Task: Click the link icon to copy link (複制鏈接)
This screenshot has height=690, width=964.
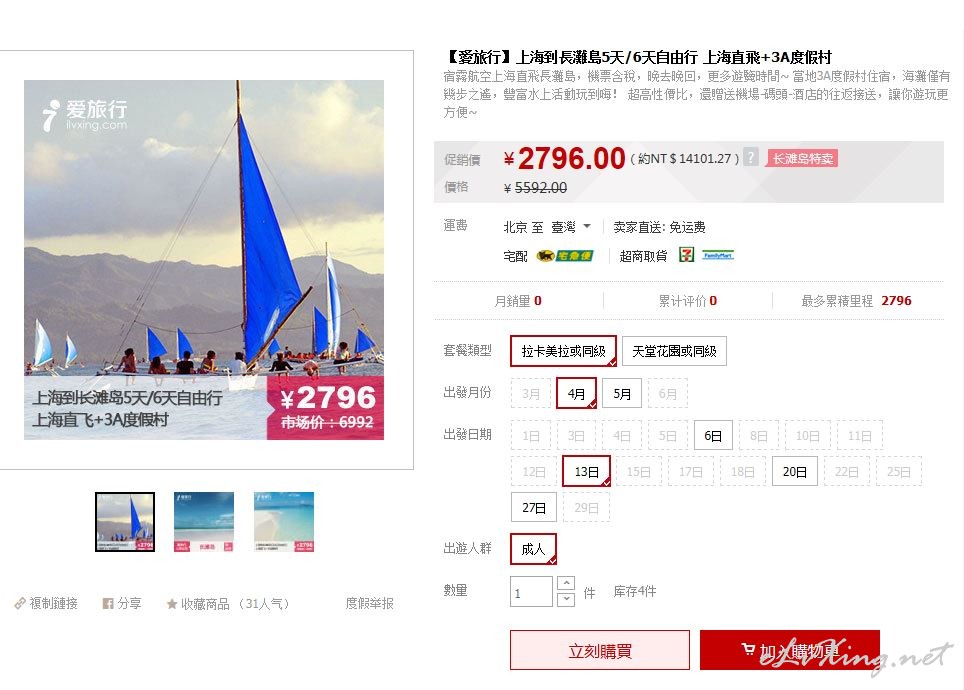Action: click(20, 603)
